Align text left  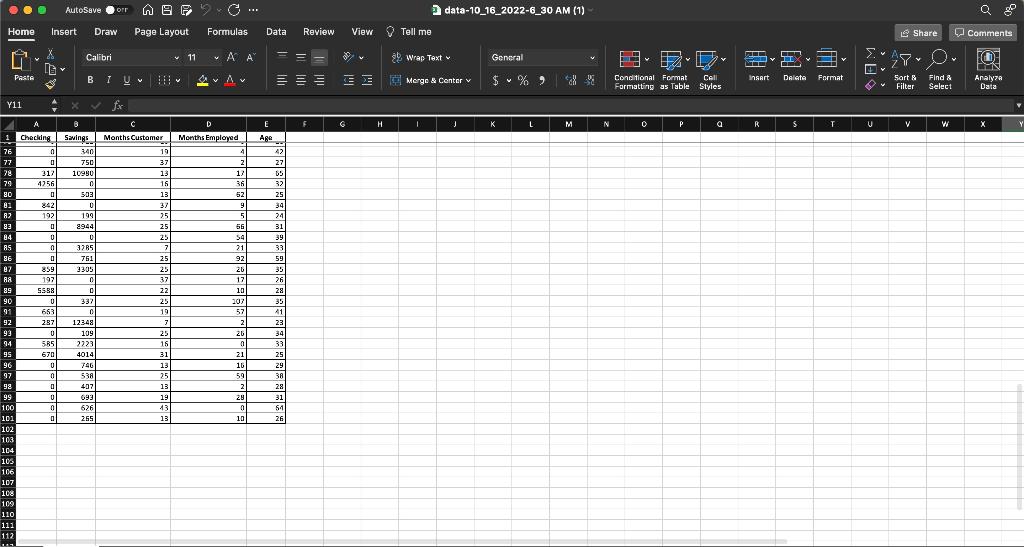coord(282,80)
